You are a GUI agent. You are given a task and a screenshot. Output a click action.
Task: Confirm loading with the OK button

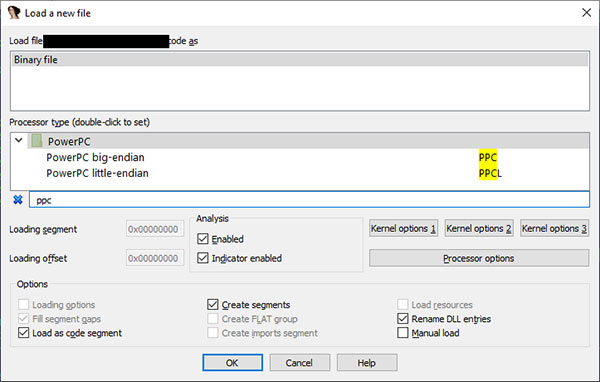tap(232, 362)
